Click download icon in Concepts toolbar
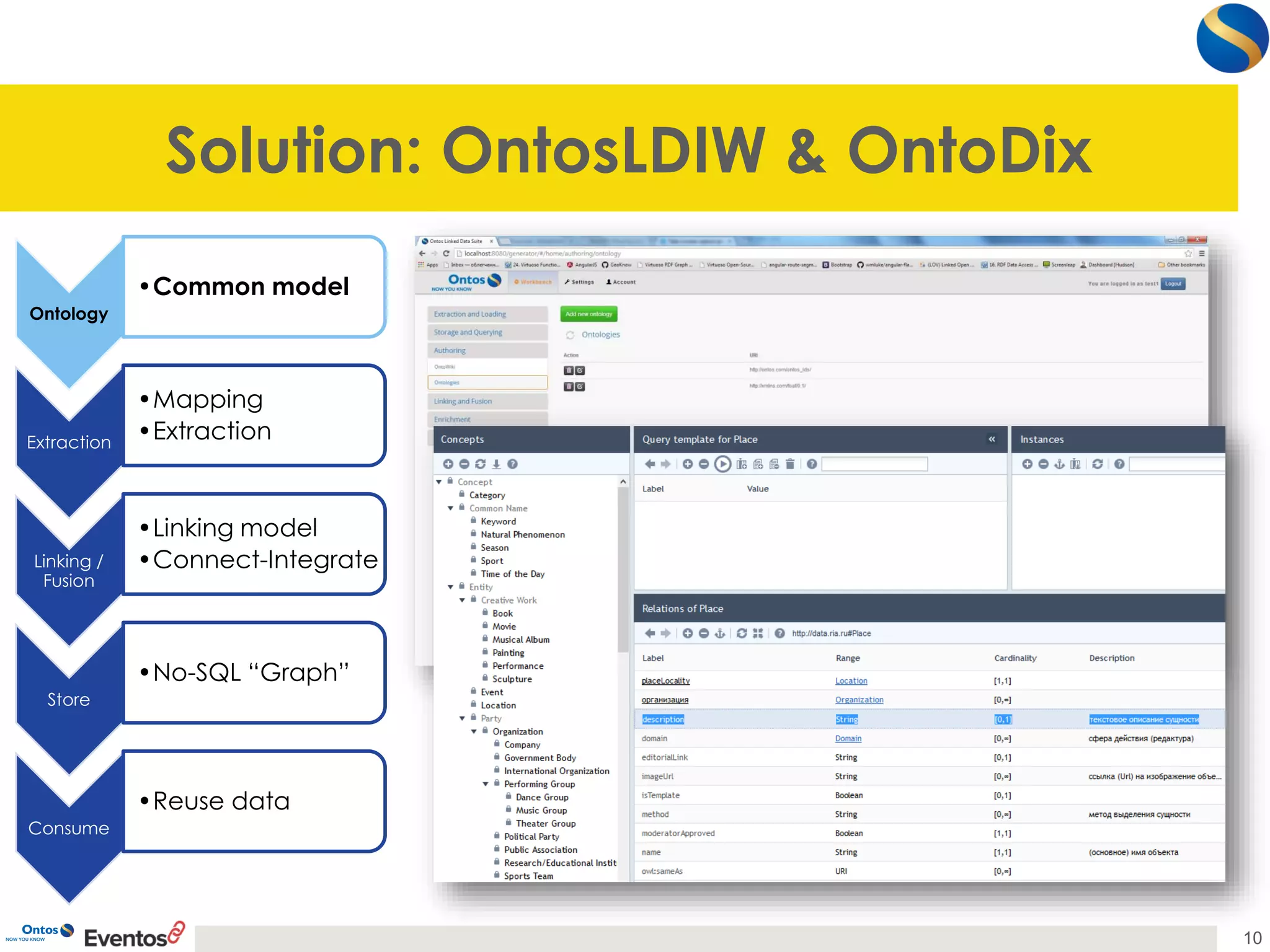This screenshot has height=952, width=1270. tap(496, 464)
